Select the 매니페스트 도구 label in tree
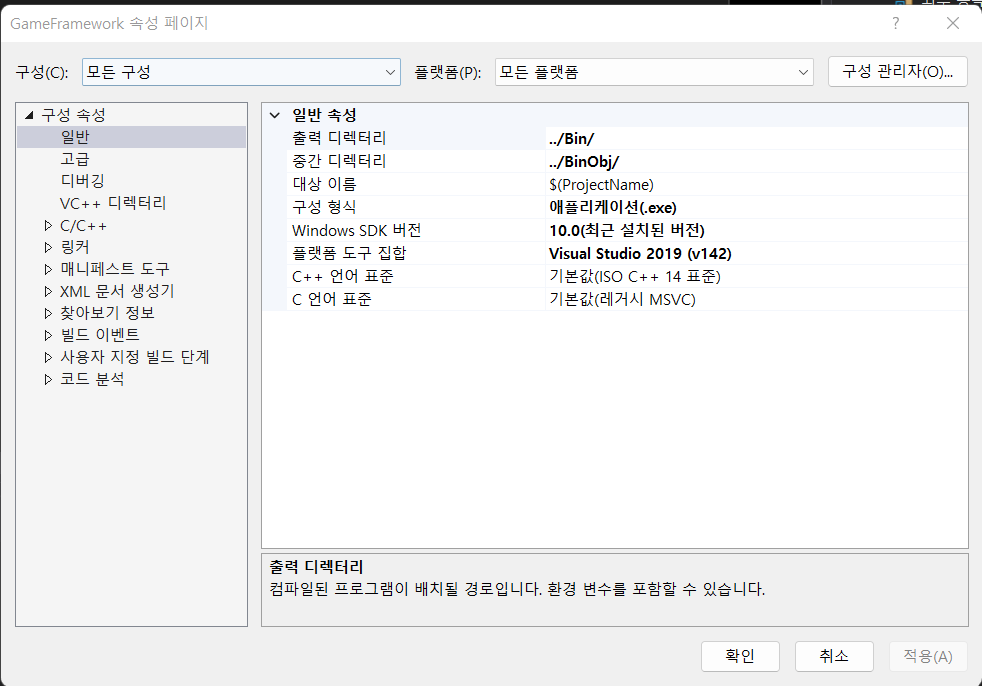 pyautogui.click(x=115, y=269)
